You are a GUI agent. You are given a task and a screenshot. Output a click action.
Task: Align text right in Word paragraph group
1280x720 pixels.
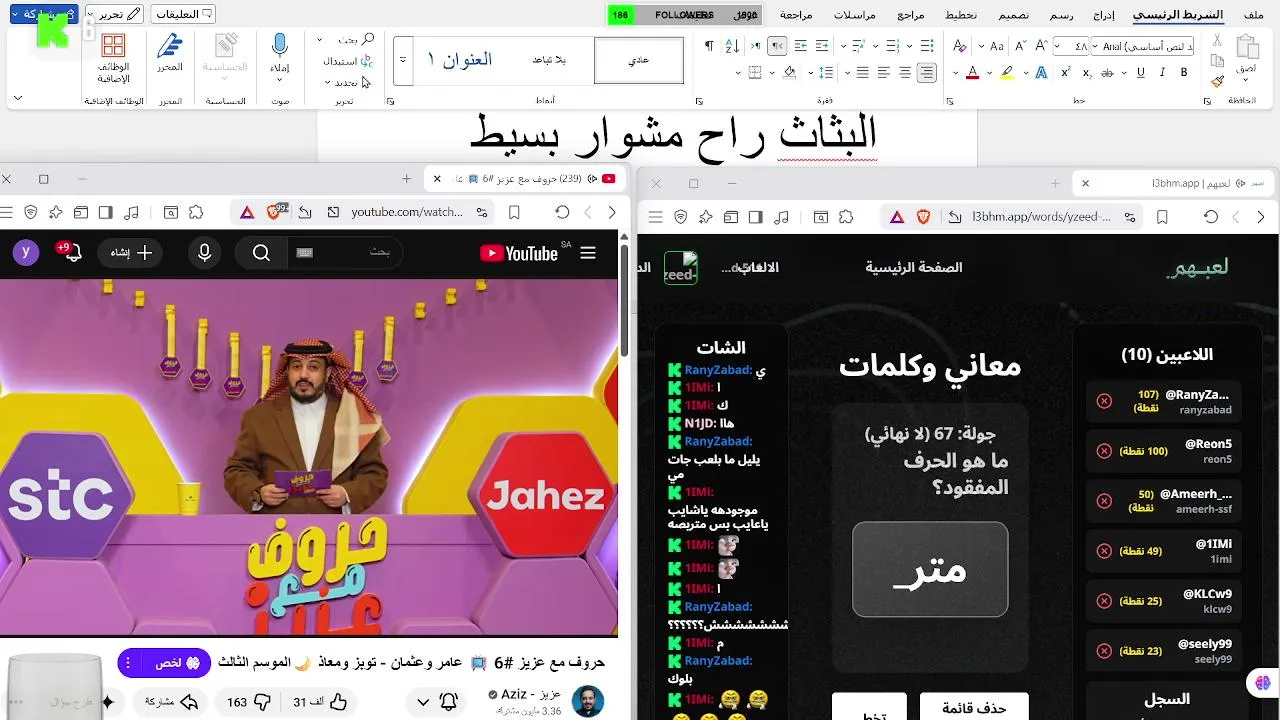[926, 72]
